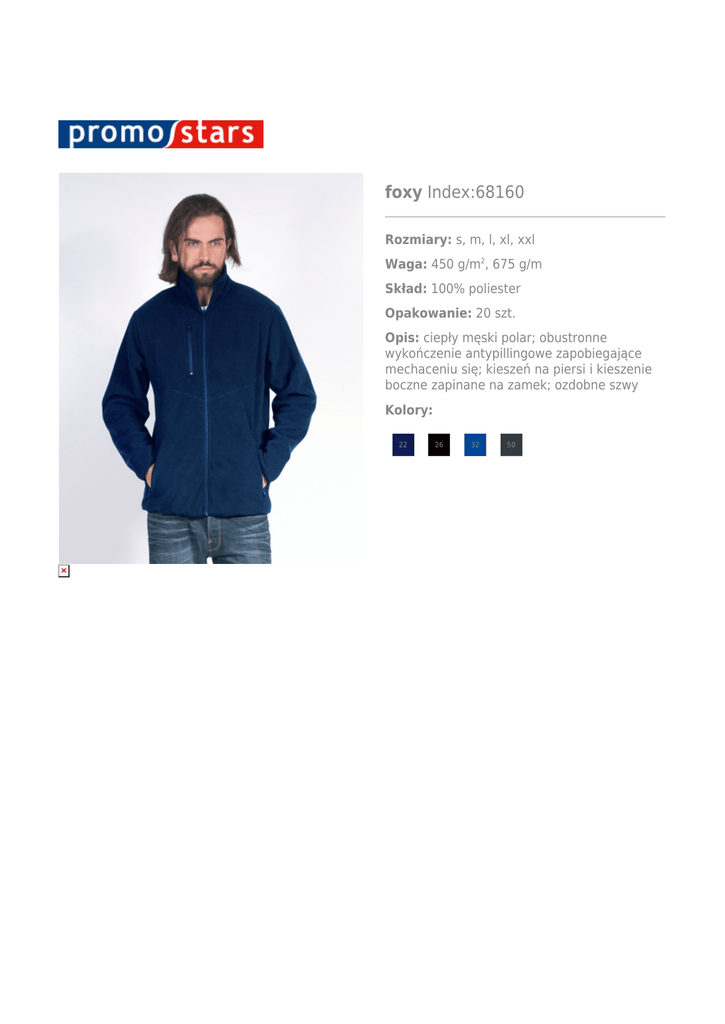This screenshot has height=1024, width=725.
Task: Open the fleece jacket product photo
Action: click(211, 368)
